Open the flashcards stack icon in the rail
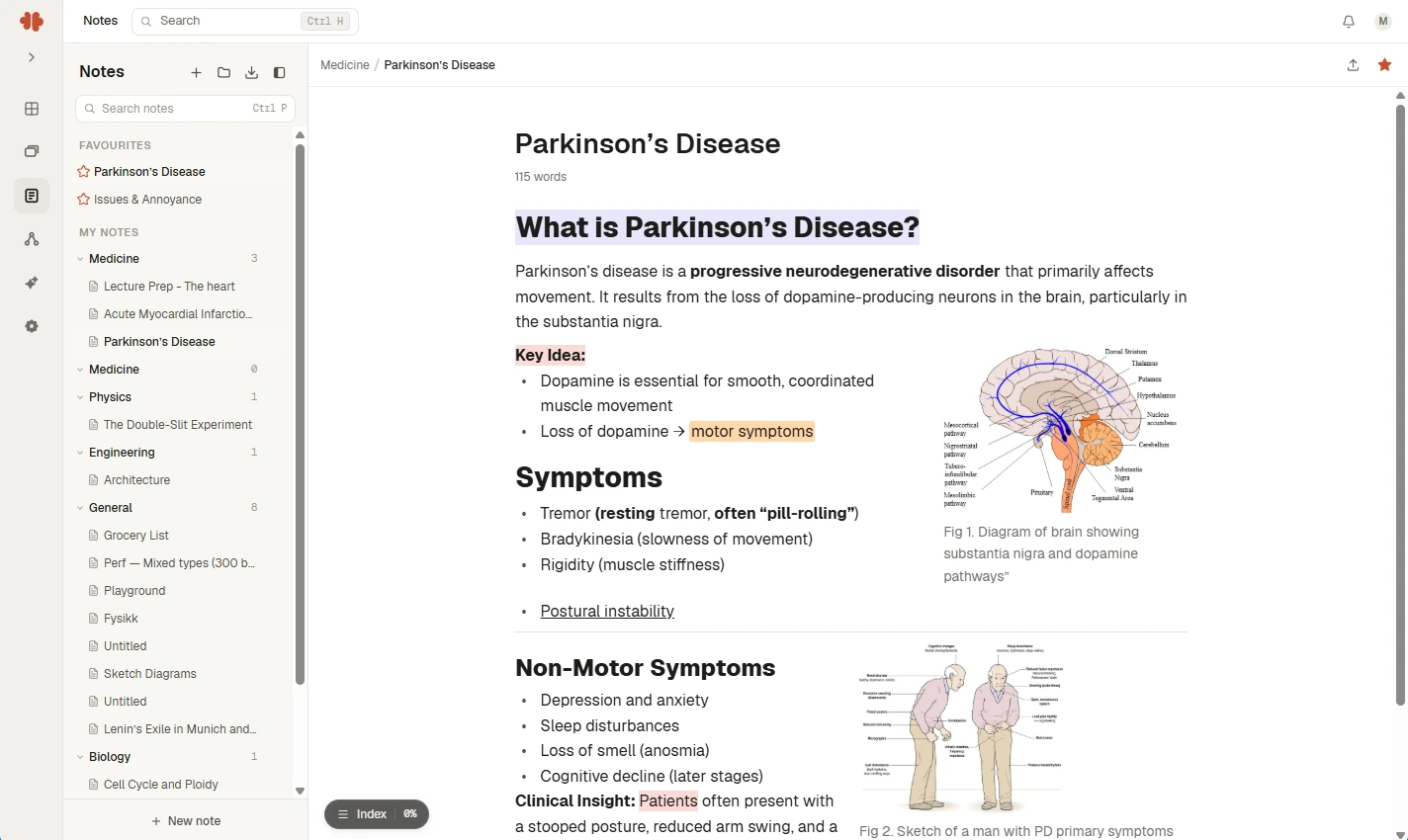 pos(32,152)
